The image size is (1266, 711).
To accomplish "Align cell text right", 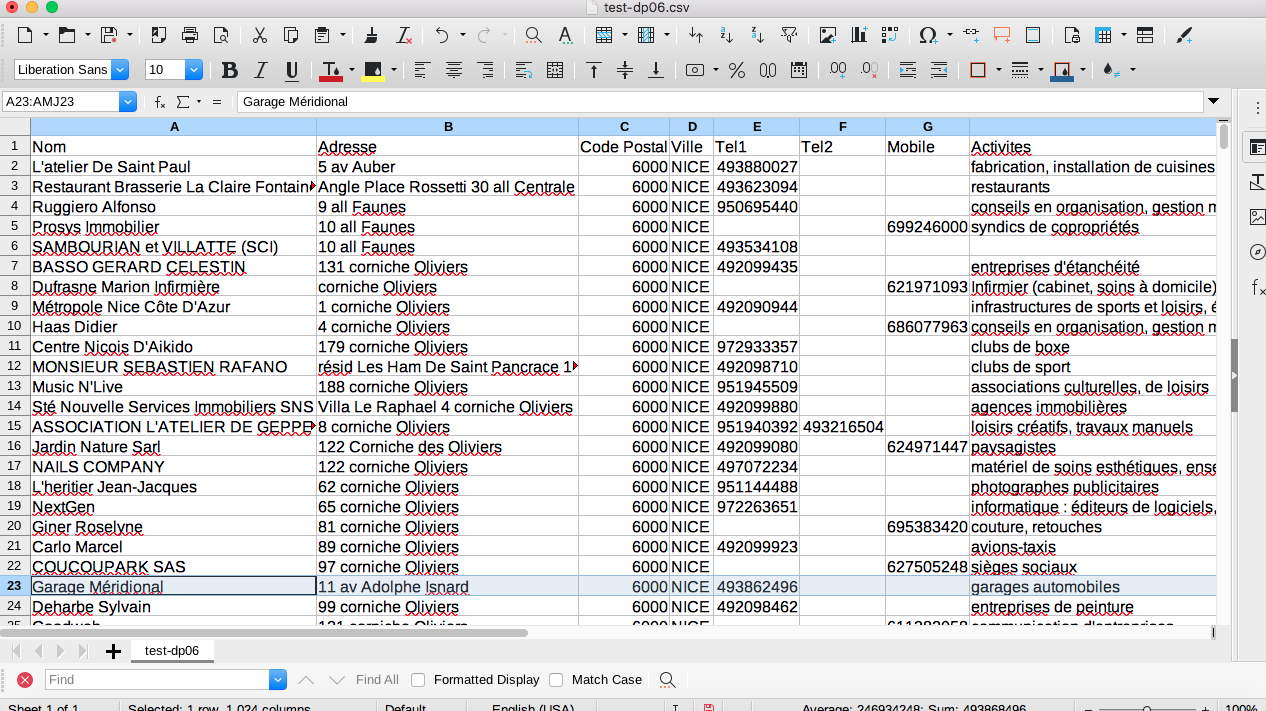I will 485,70.
